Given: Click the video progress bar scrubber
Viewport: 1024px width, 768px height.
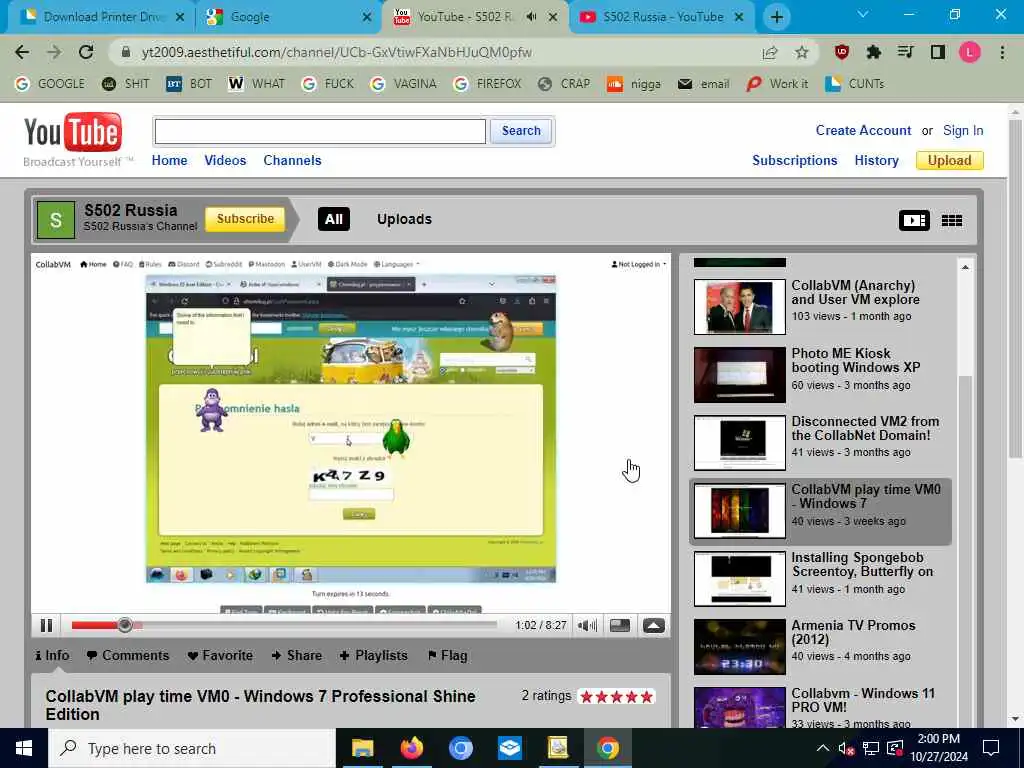Looking at the screenshot, I should (125, 626).
